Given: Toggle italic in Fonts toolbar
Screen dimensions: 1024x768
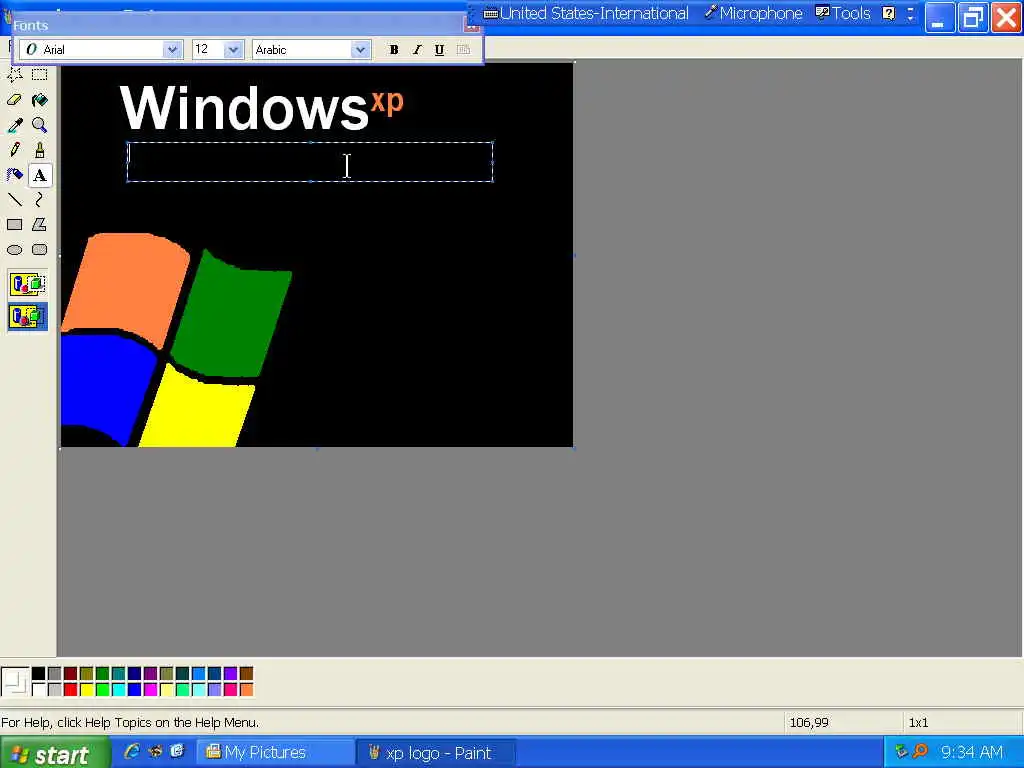Looking at the screenshot, I should 417,50.
